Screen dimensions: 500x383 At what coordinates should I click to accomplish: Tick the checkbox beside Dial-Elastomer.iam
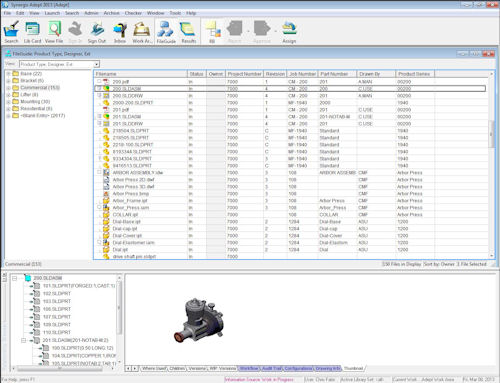pyautogui.click(x=99, y=242)
